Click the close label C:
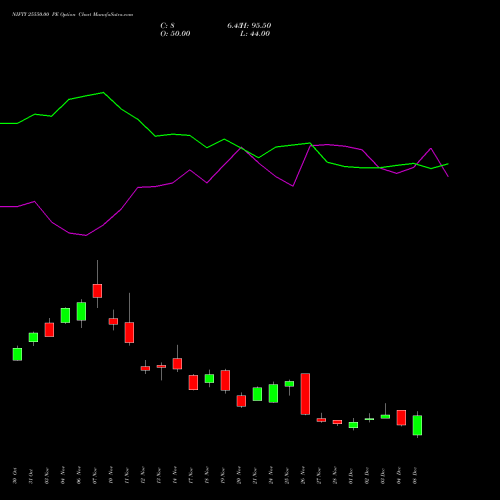This screenshot has height=500, width=500. (x=164, y=26)
